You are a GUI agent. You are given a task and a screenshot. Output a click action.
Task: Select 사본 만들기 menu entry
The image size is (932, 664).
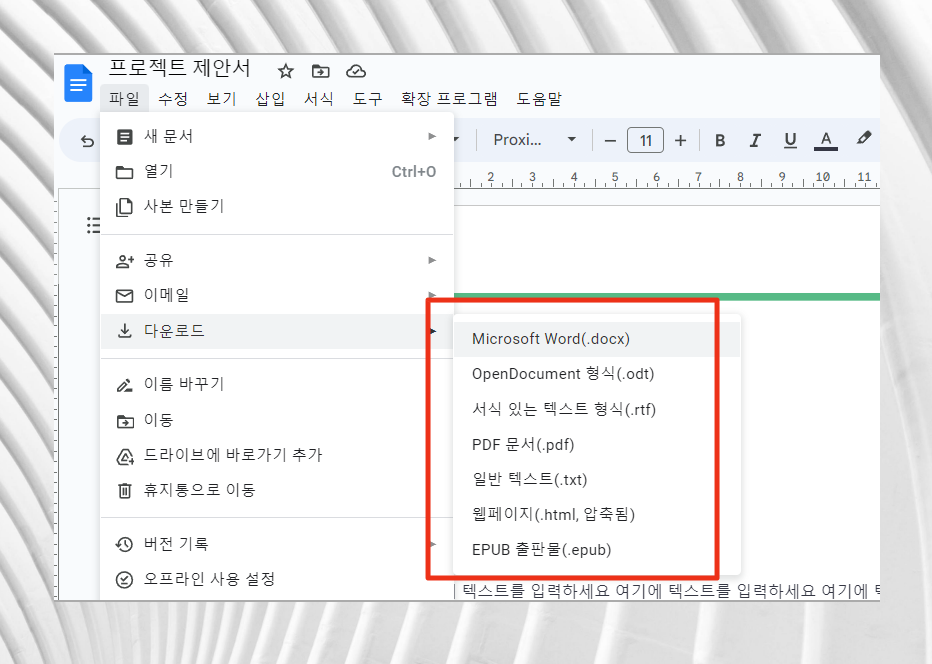277,206
